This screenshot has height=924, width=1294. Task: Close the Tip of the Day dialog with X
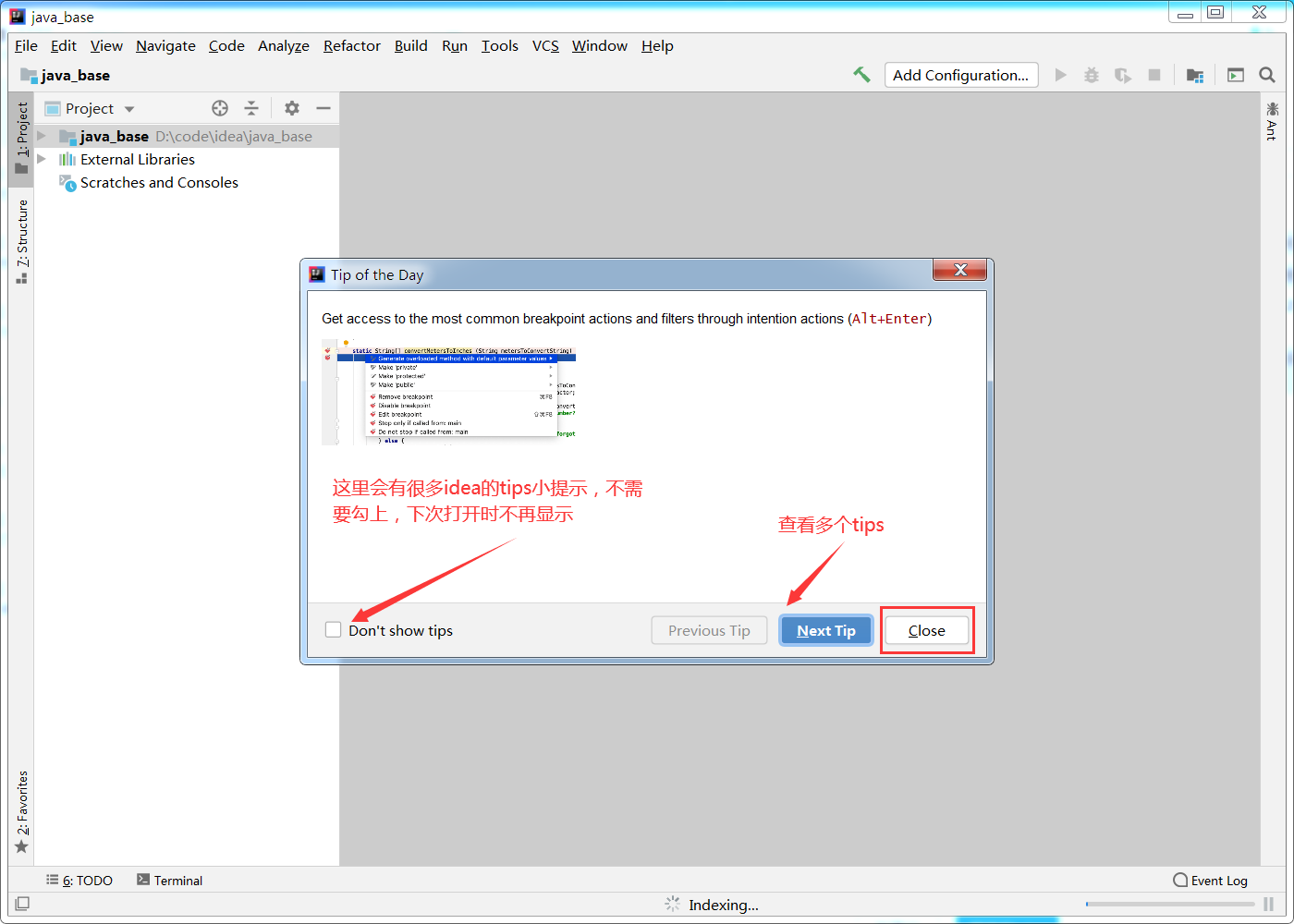[x=960, y=270]
